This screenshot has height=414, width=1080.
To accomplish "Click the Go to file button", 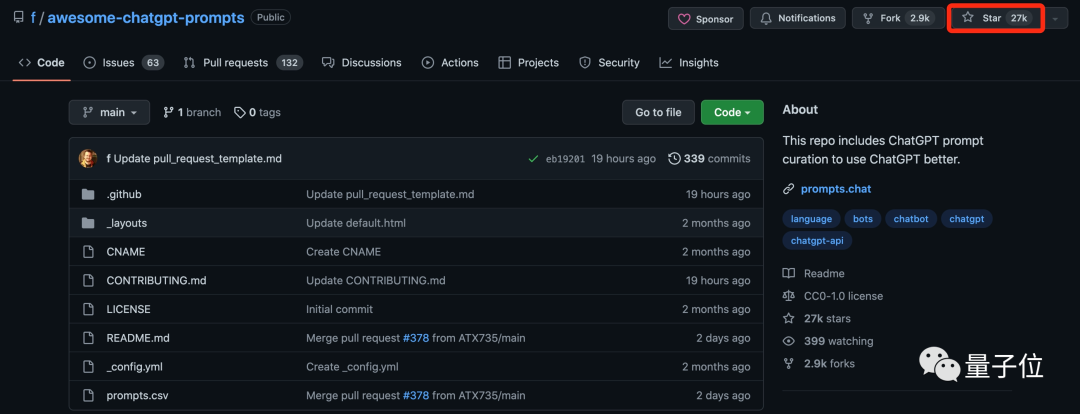I will coord(658,112).
